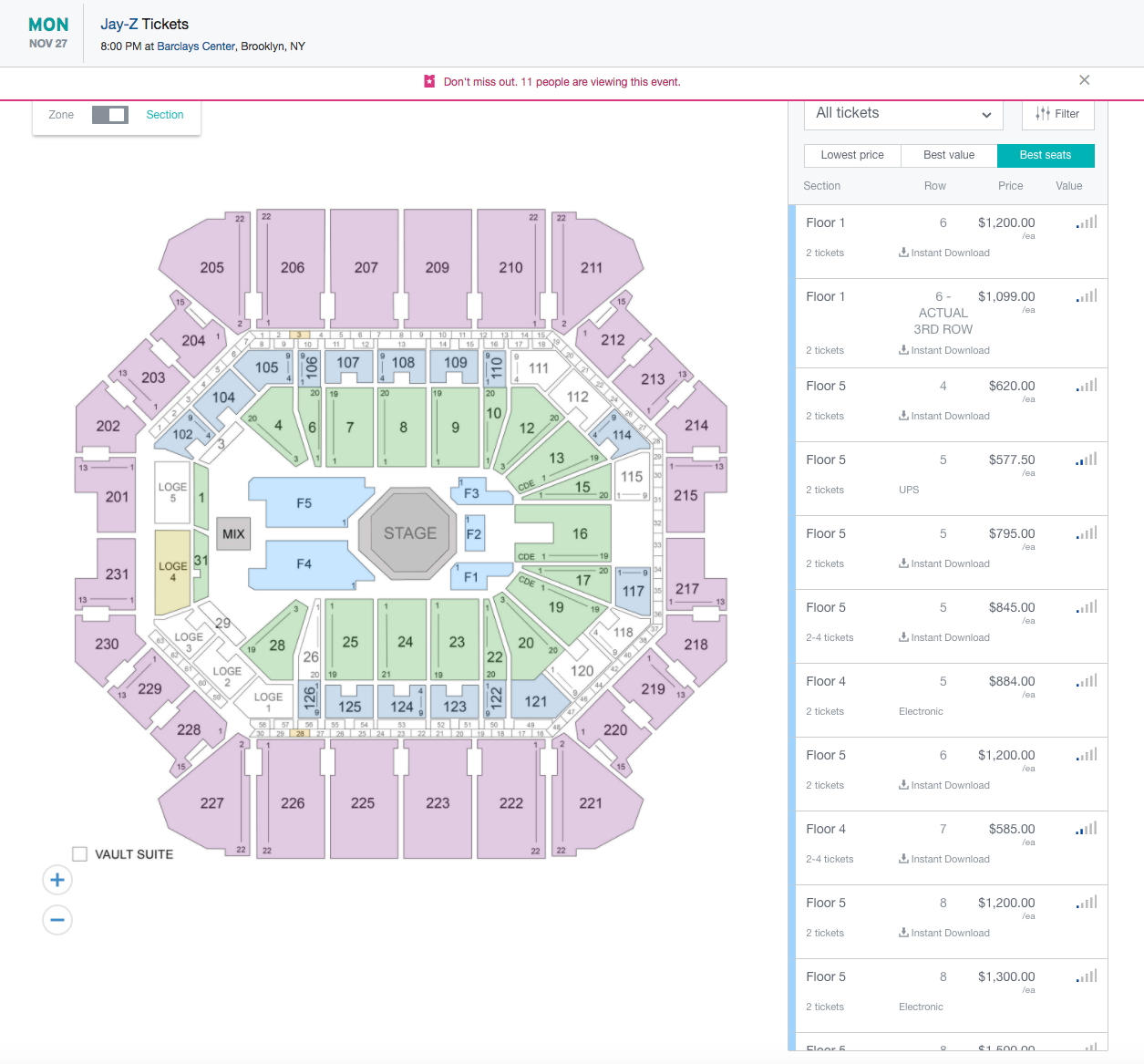This screenshot has width=1144, height=1064.
Task: Select the Floor 4 $884.00 listing
Action: coord(948,700)
